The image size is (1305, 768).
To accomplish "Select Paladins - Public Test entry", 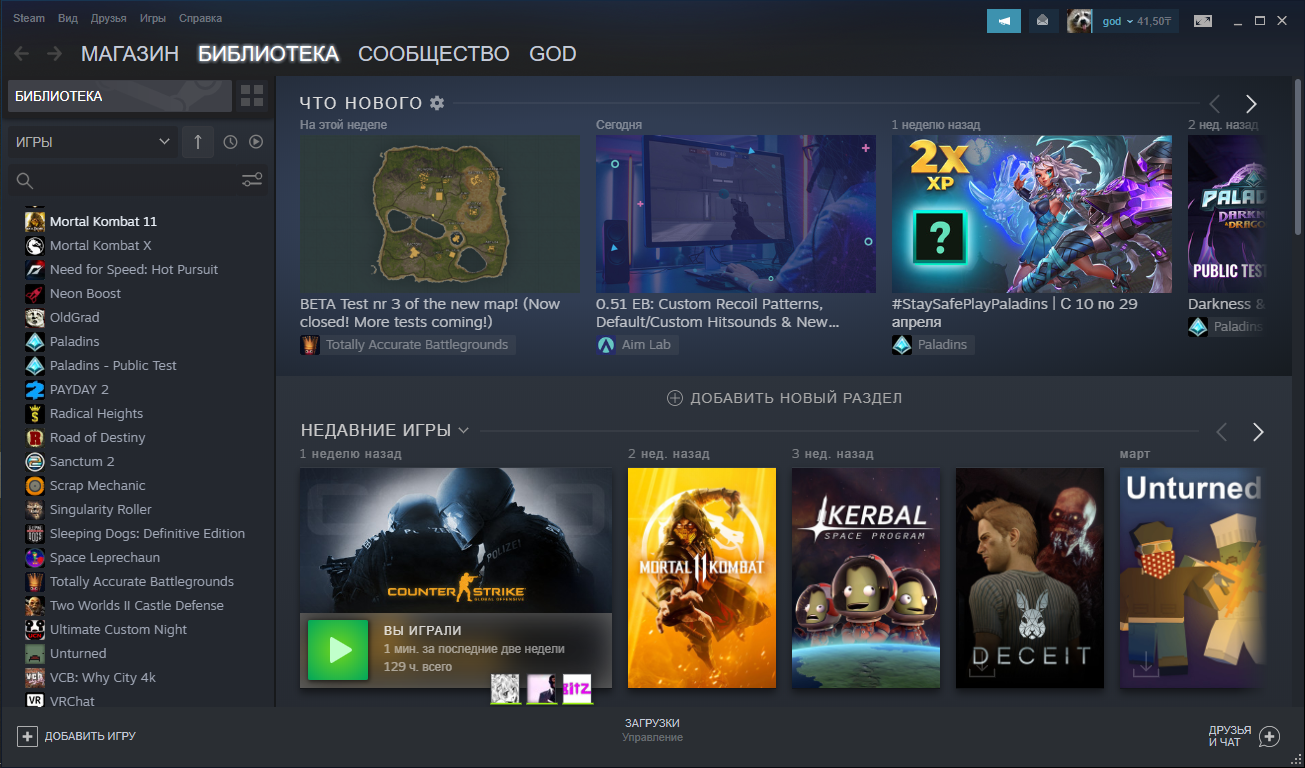I will (113, 365).
